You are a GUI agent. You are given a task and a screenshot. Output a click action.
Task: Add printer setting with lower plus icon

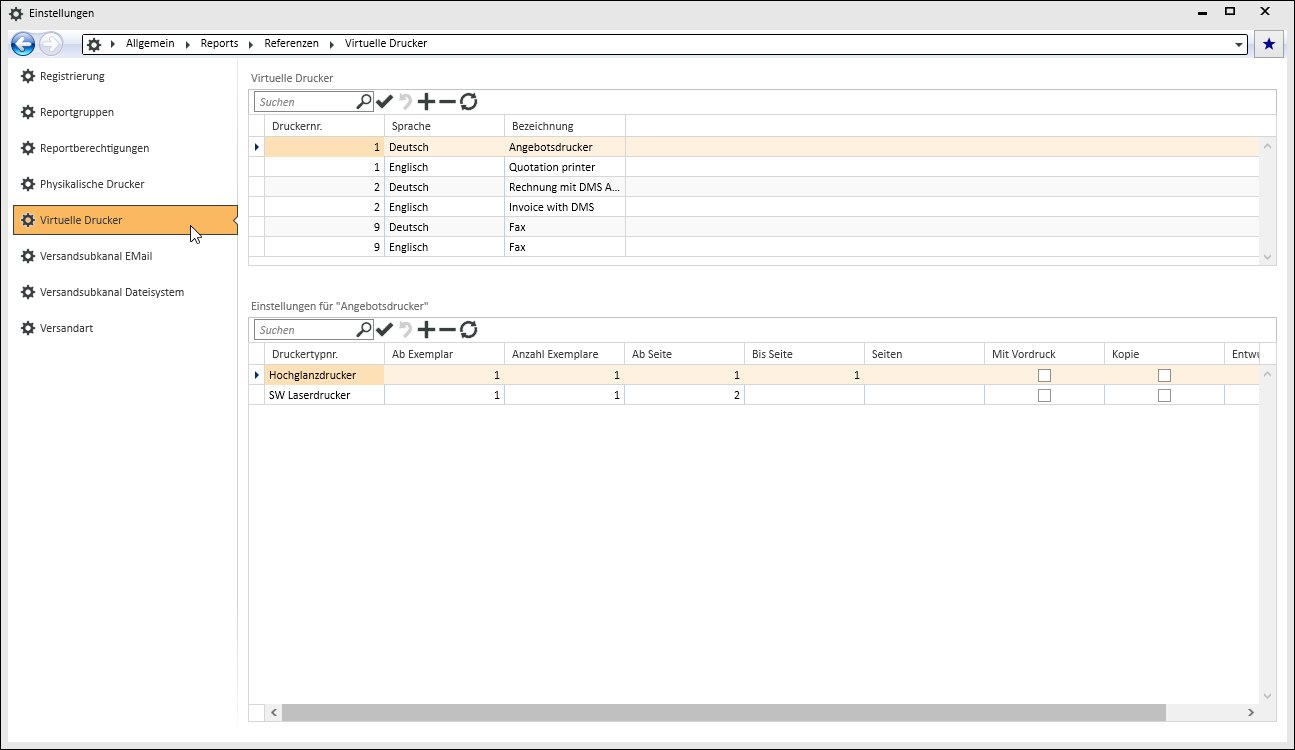426,330
